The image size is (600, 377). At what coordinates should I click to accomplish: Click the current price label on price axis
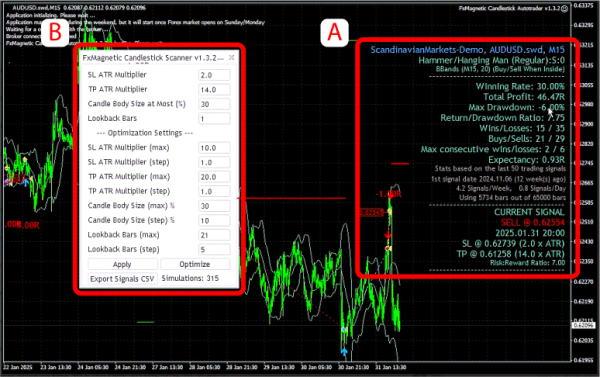[x=583, y=325]
